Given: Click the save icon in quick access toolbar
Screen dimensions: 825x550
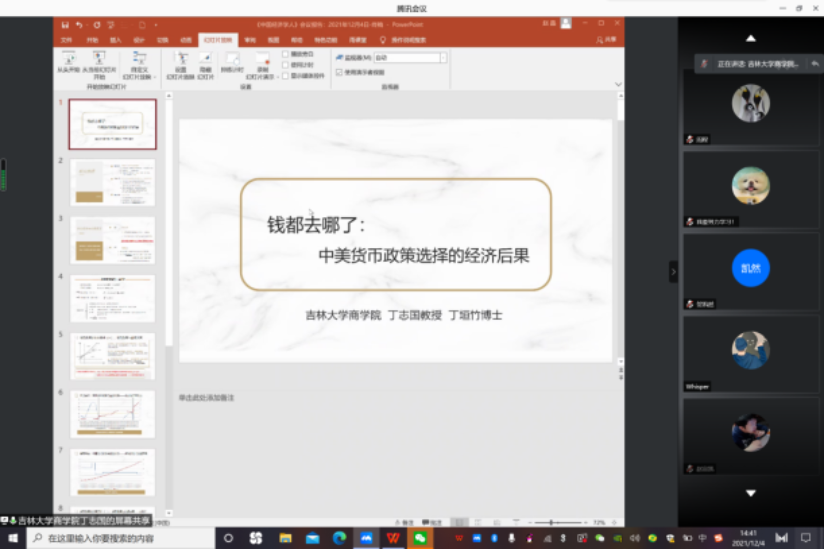Looking at the screenshot, I should click(x=65, y=24).
